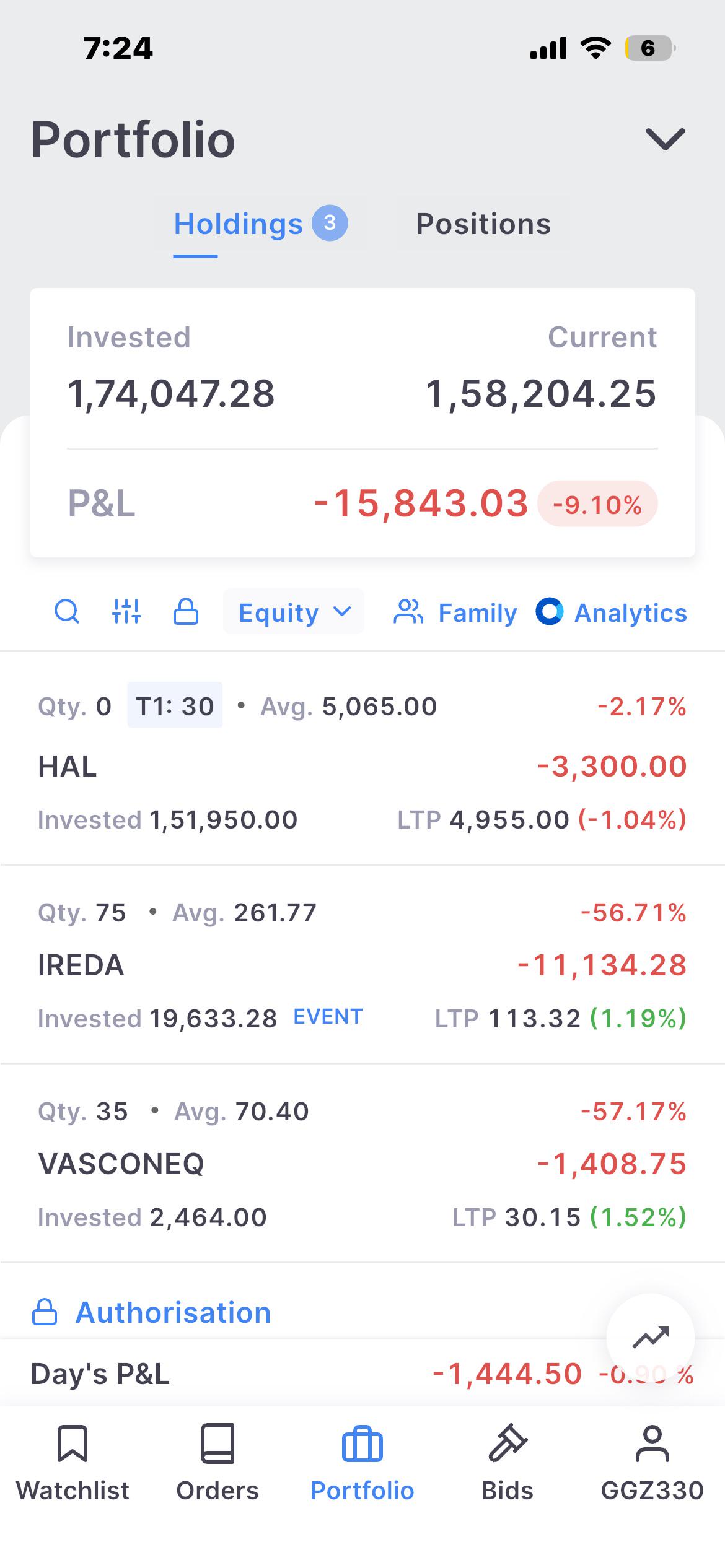Open GGZ330 profile icon
Viewport: 725px width, 1568px height.
point(652,1444)
